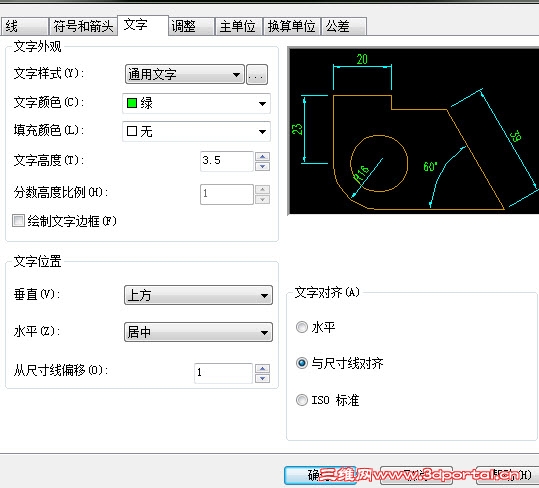Click the dimension preview image
This screenshot has width=539, height=488.
pos(414,131)
